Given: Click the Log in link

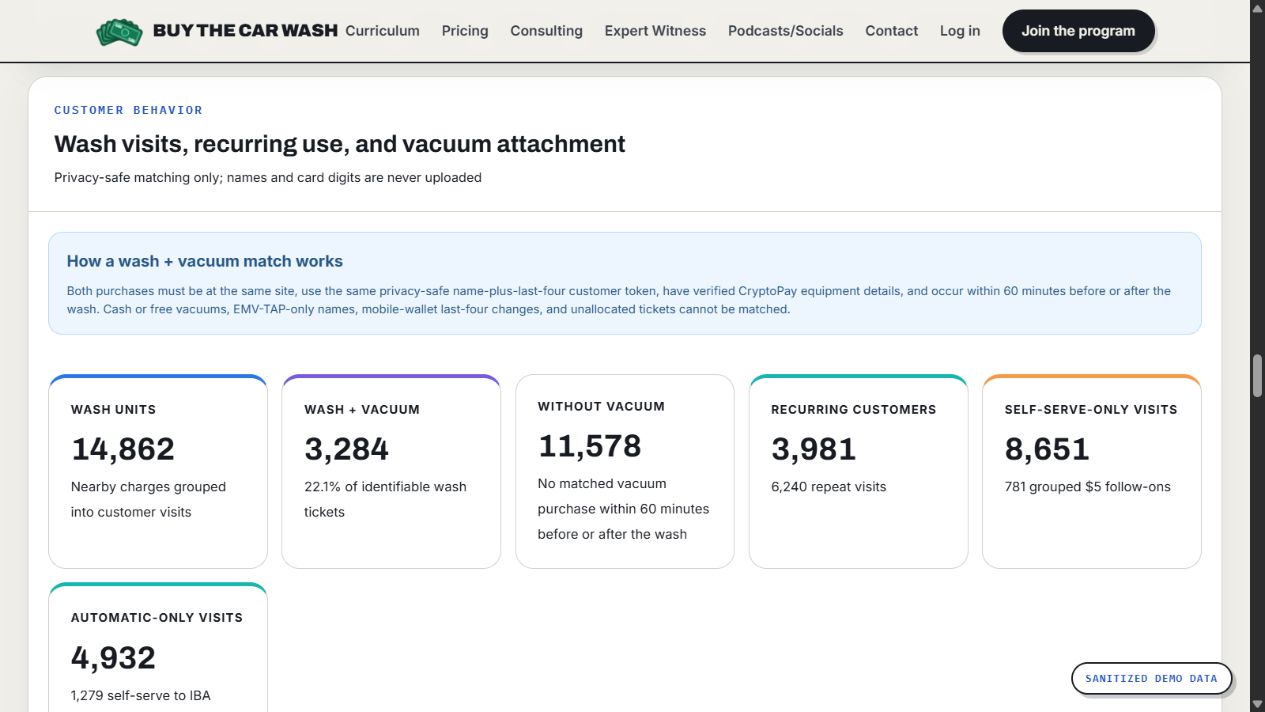Looking at the screenshot, I should pyautogui.click(x=960, y=31).
